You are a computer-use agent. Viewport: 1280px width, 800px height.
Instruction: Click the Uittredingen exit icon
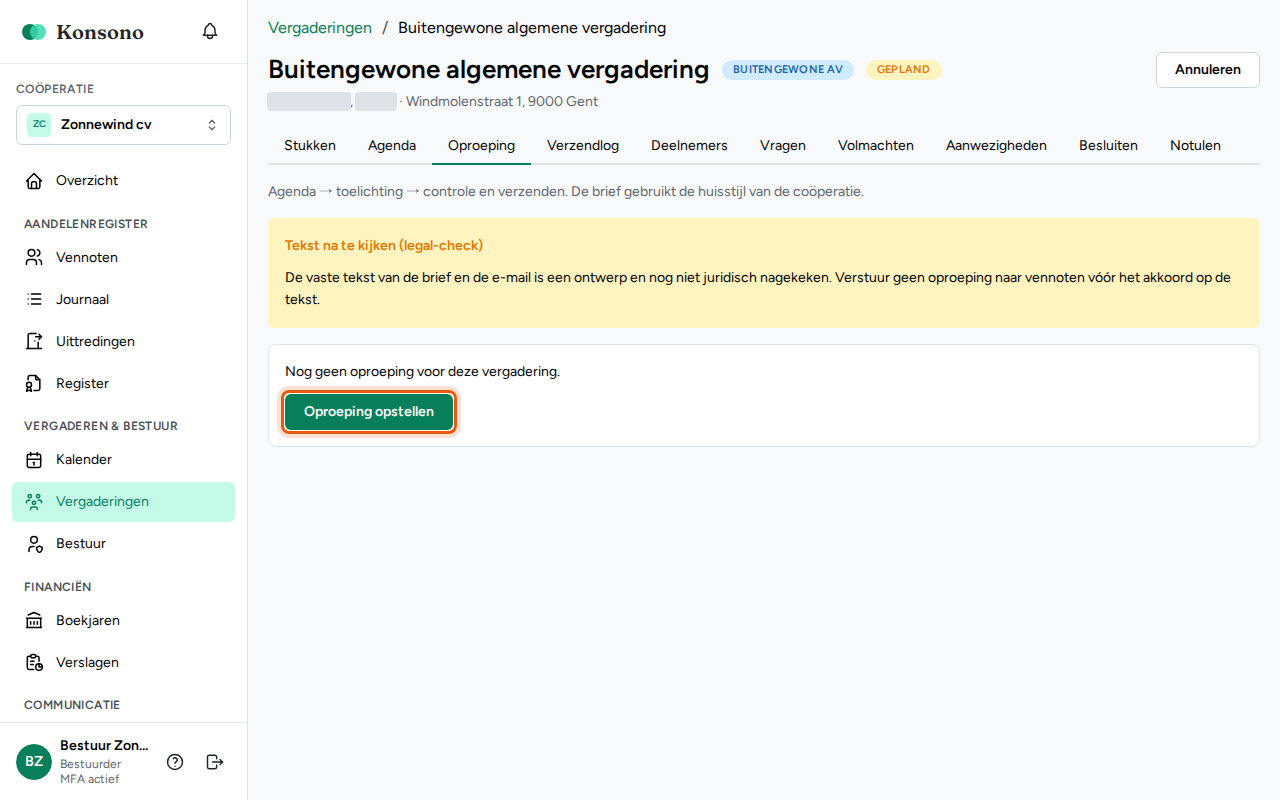(34, 342)
